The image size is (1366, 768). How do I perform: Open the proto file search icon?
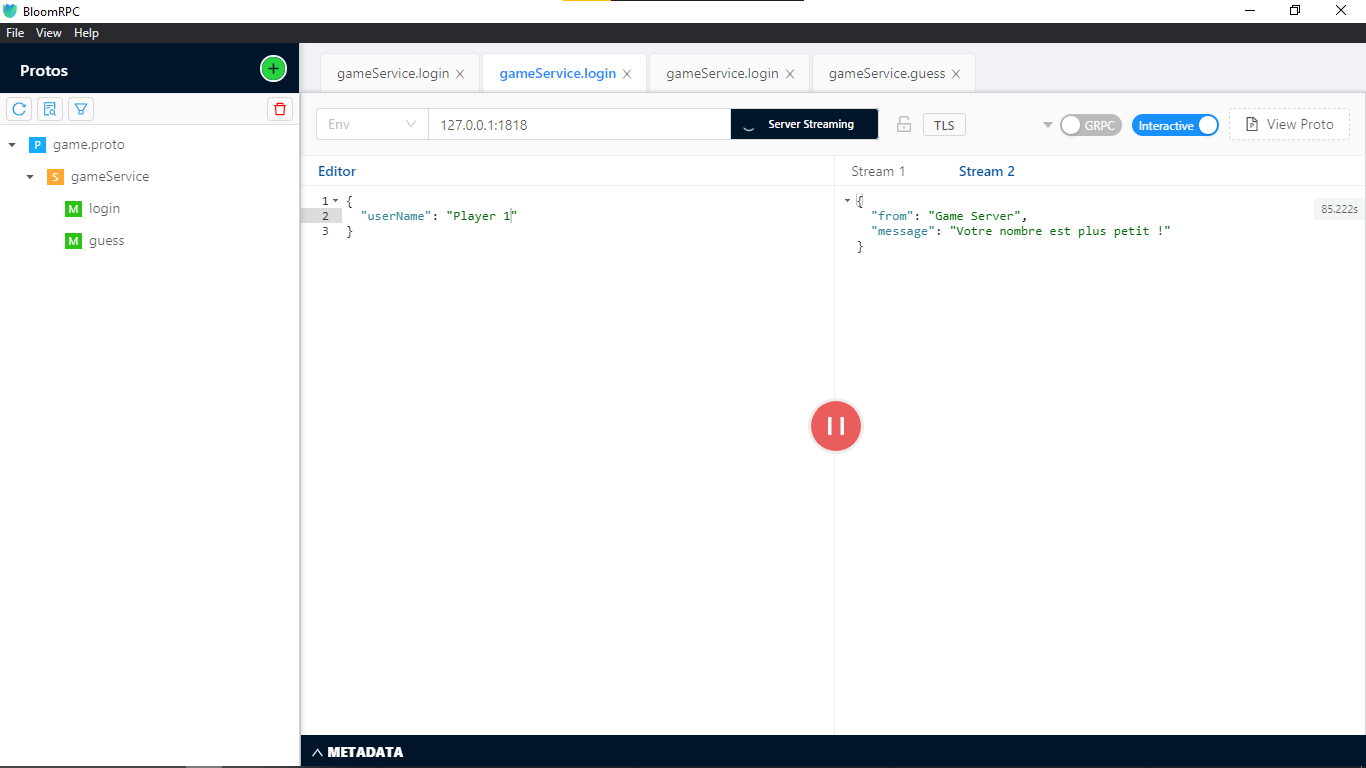pos(49,108)
